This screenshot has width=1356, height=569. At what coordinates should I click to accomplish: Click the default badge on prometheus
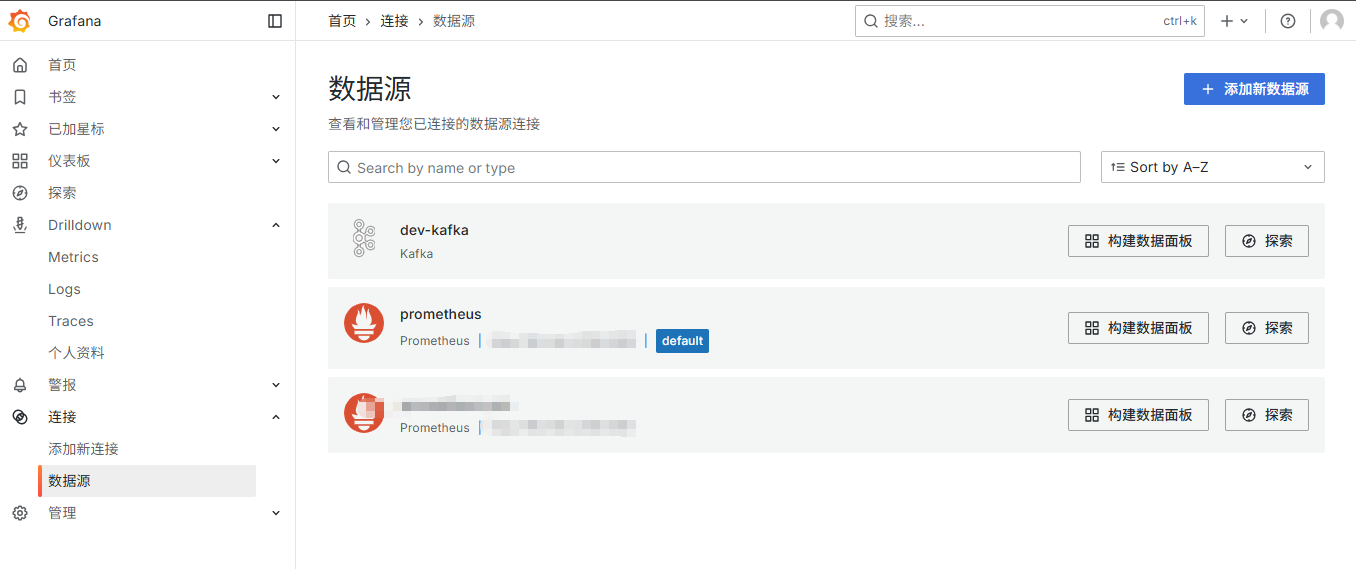click(682, 341)
